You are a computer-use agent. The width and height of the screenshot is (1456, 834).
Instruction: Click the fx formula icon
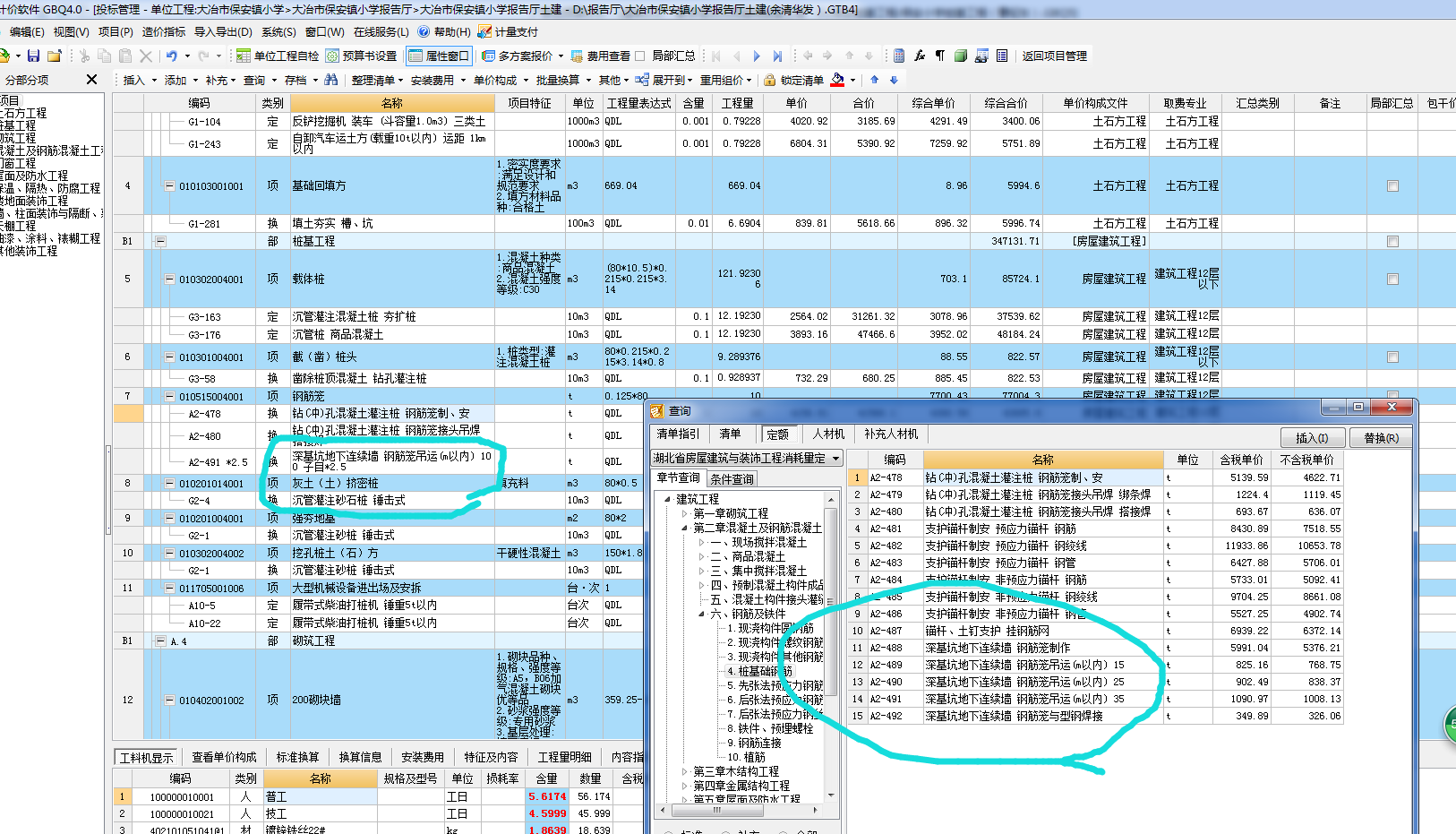pos(920,56)
